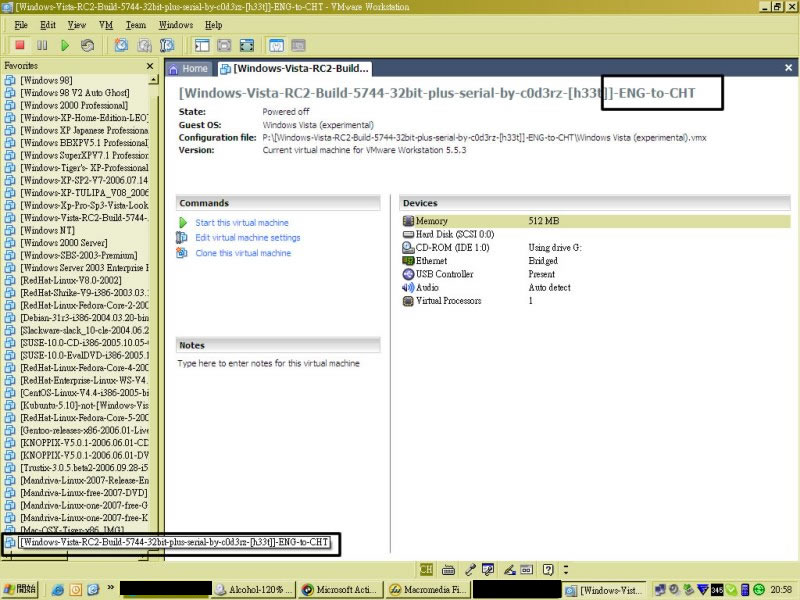Switch to Console view toolbar icon

pyautogui.click(x=298, y=45)
